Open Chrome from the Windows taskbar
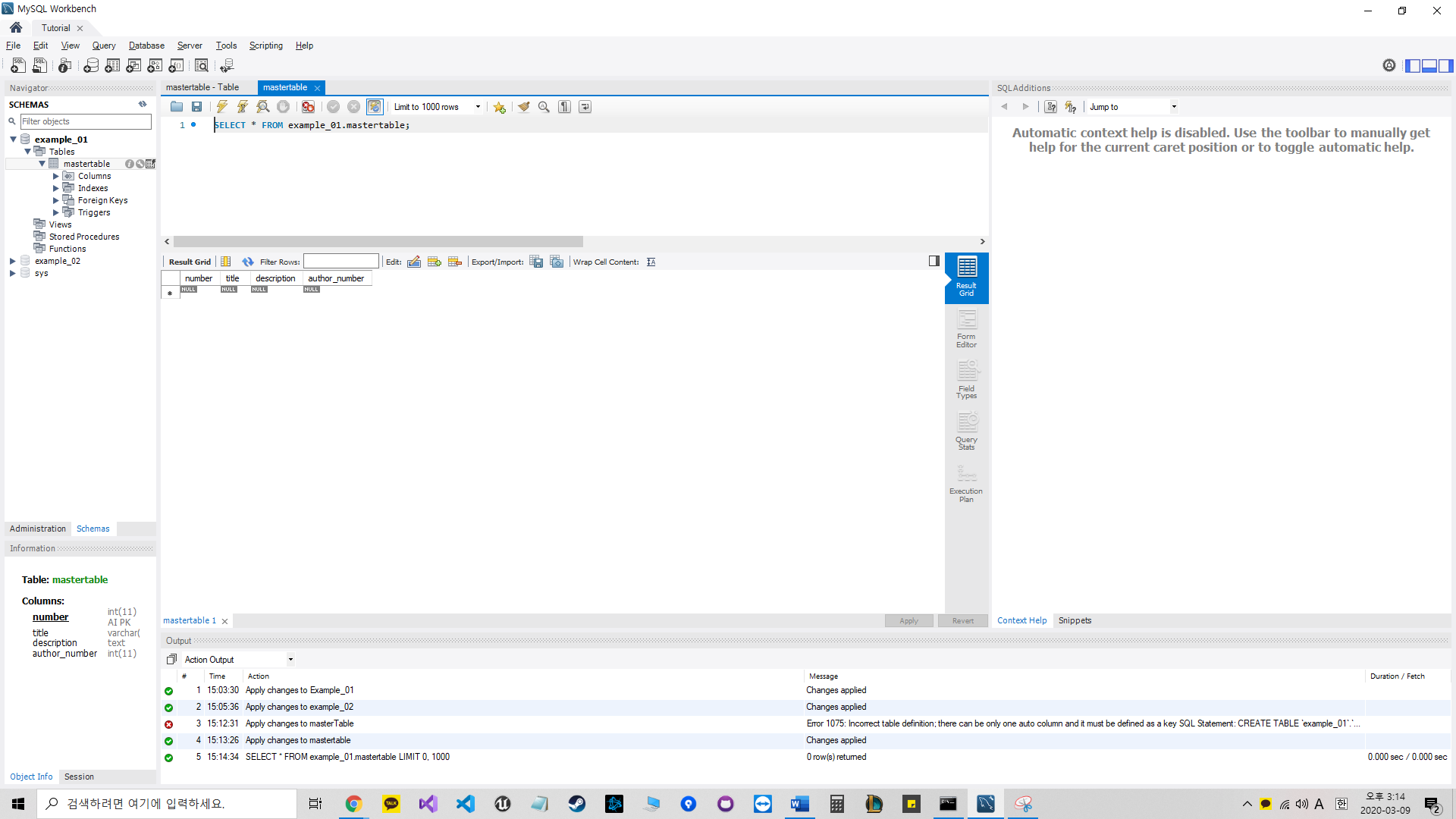The image size is (1456, 819). tap(353, 804)
